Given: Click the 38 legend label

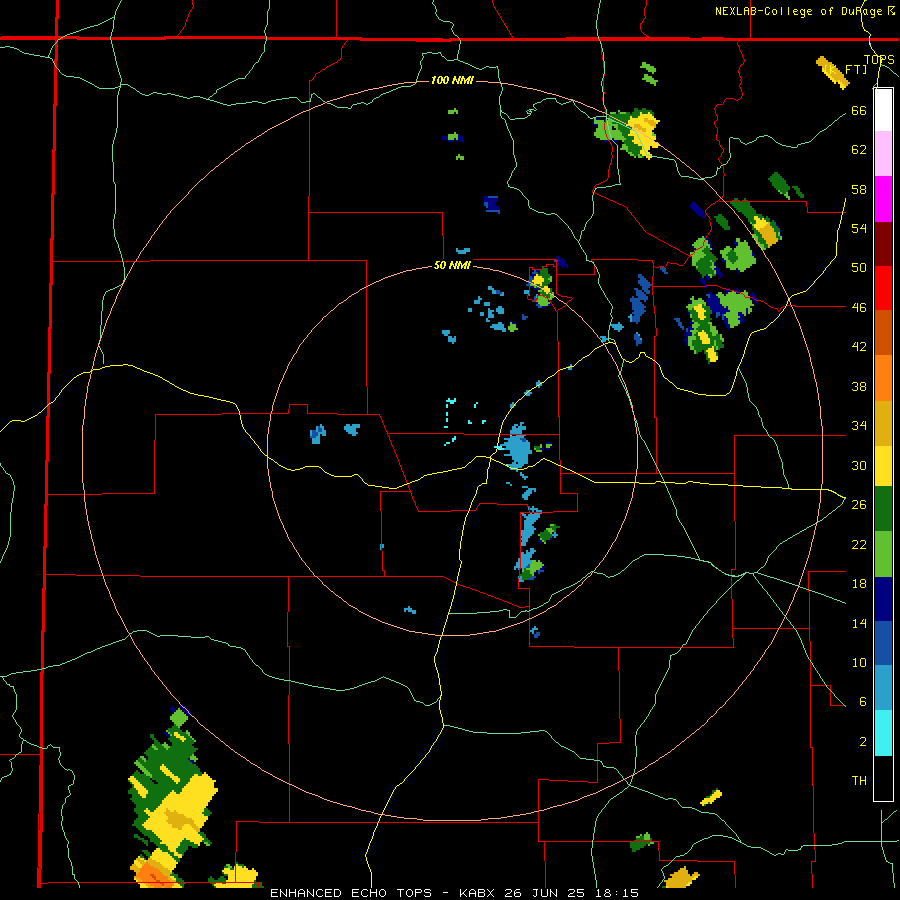Looking at the screenshot, I should (859, 386).
